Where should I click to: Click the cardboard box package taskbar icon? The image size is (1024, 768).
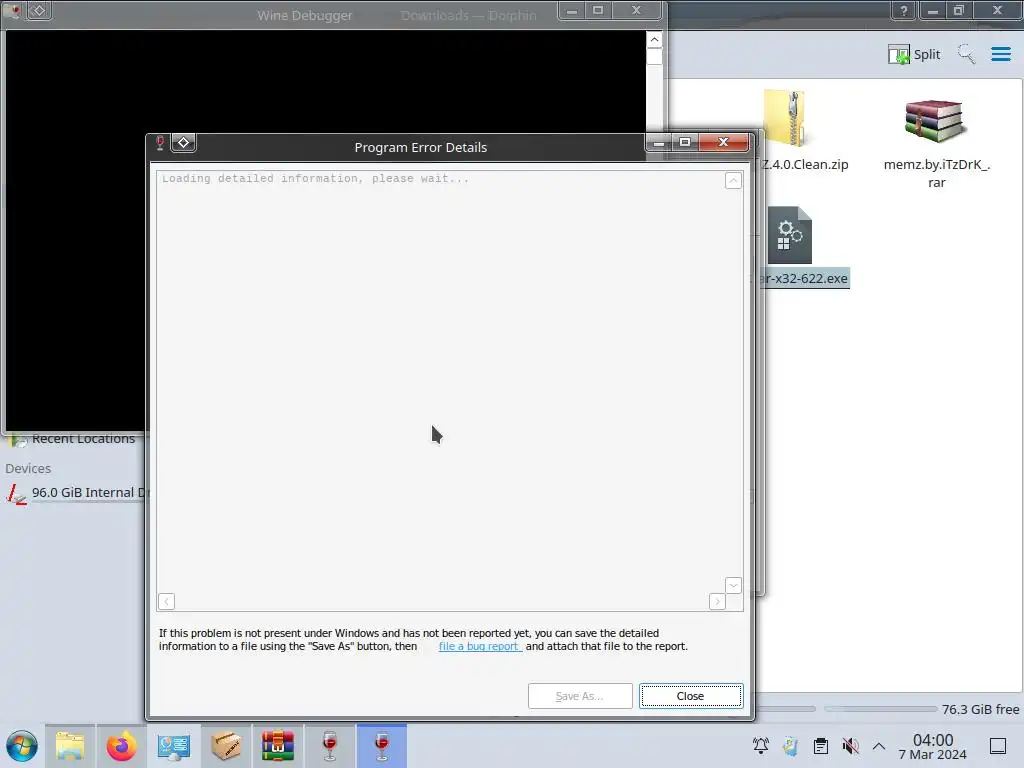pyautogui.click(x=226, y=746)
